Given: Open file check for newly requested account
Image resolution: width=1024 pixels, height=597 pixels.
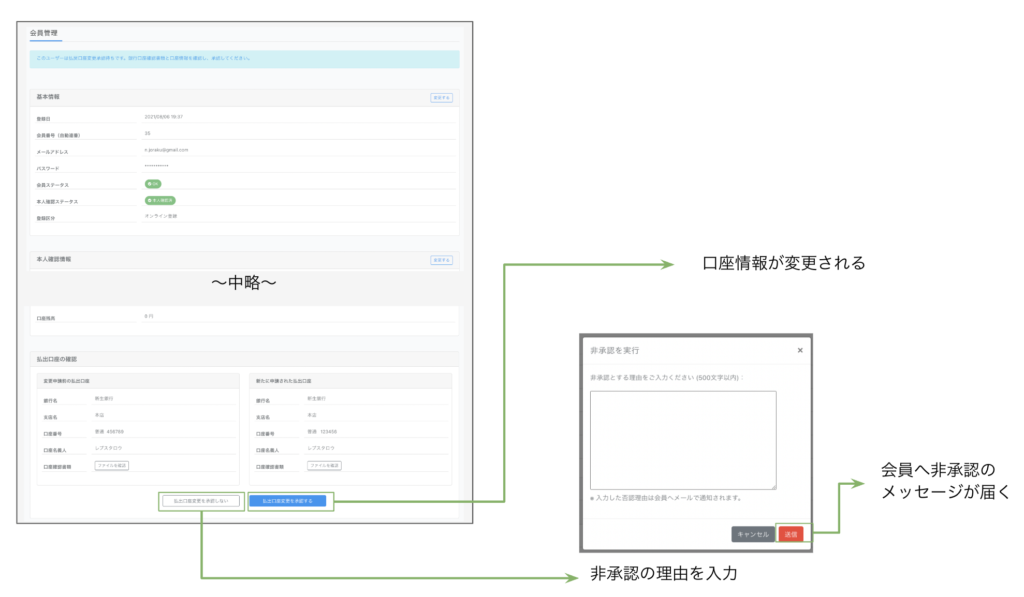Looking at the screenshot, I should coord(324,465).
